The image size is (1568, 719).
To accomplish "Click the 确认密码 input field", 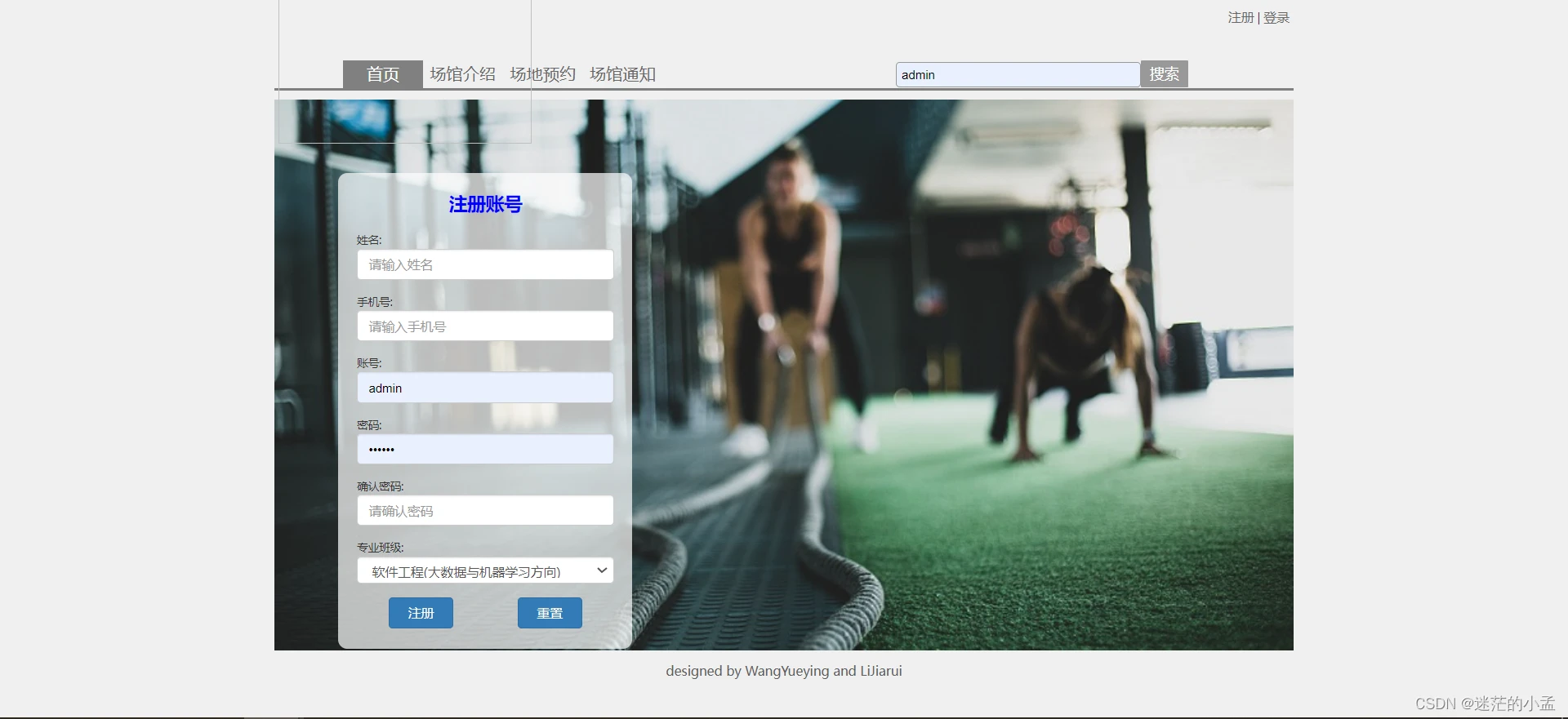I will (485, 511).
